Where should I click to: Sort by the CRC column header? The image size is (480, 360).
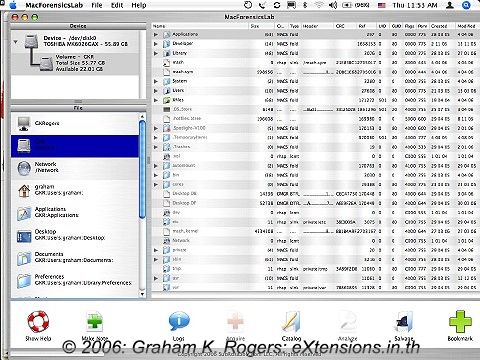click(345, 26)
